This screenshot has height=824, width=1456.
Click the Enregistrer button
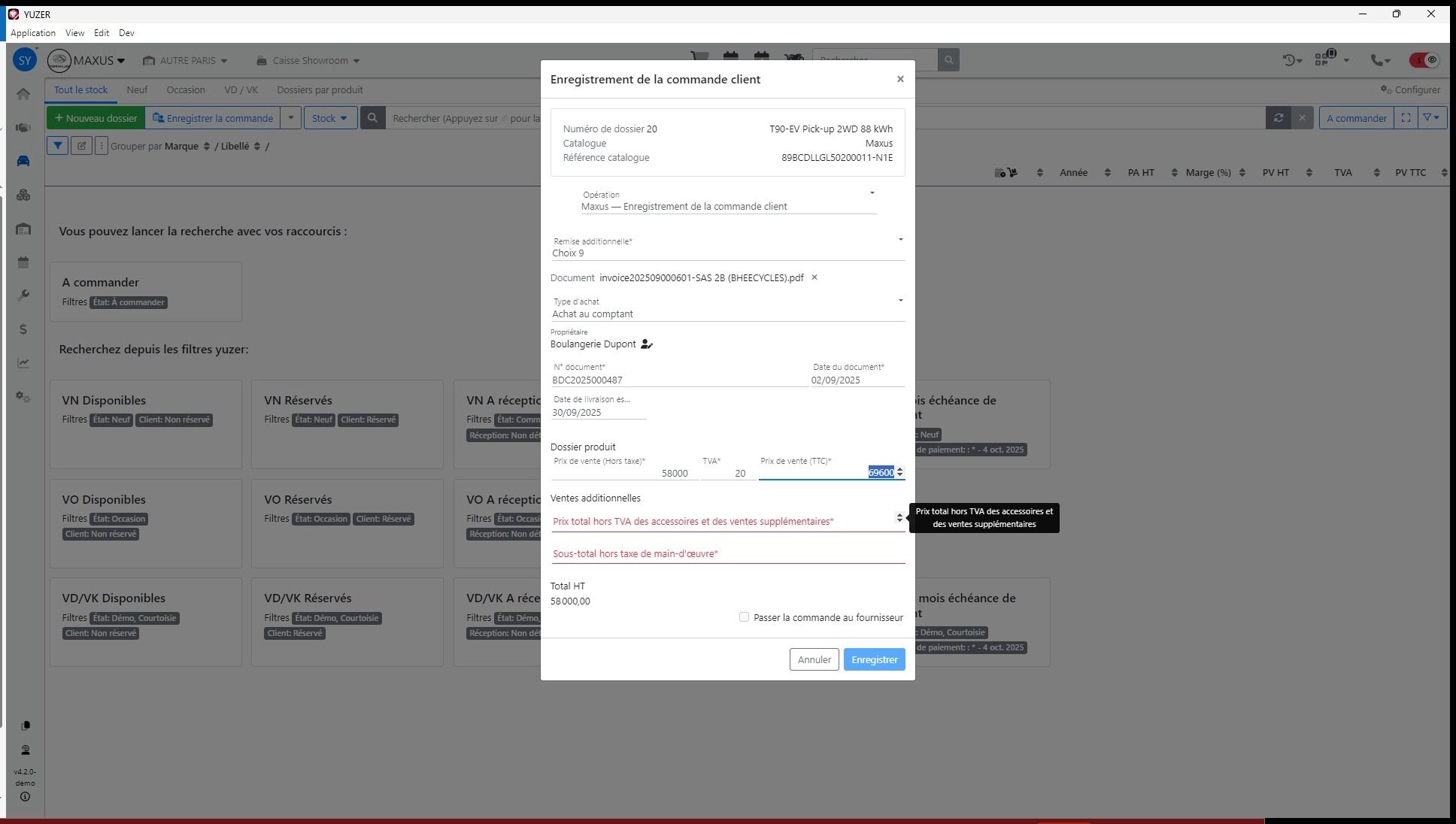pos(874,659)
